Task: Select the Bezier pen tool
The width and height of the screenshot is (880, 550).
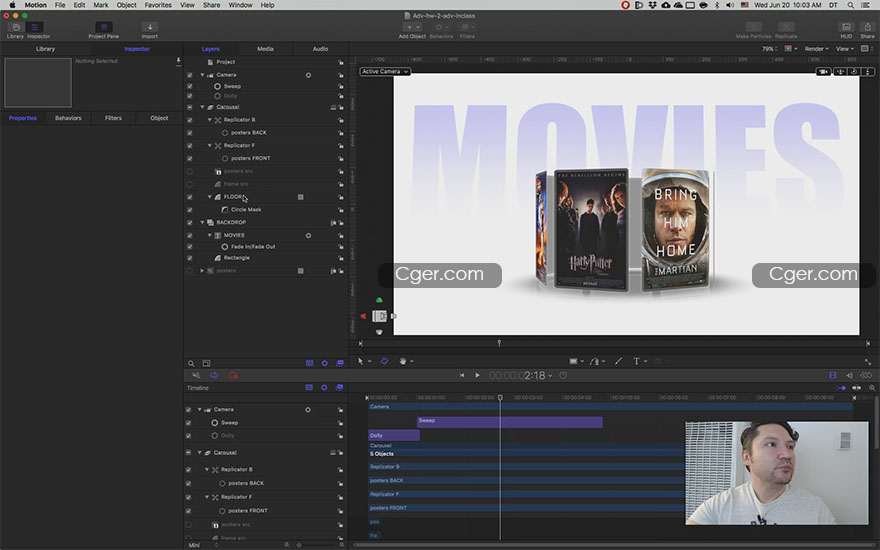Action: [595, 361]
